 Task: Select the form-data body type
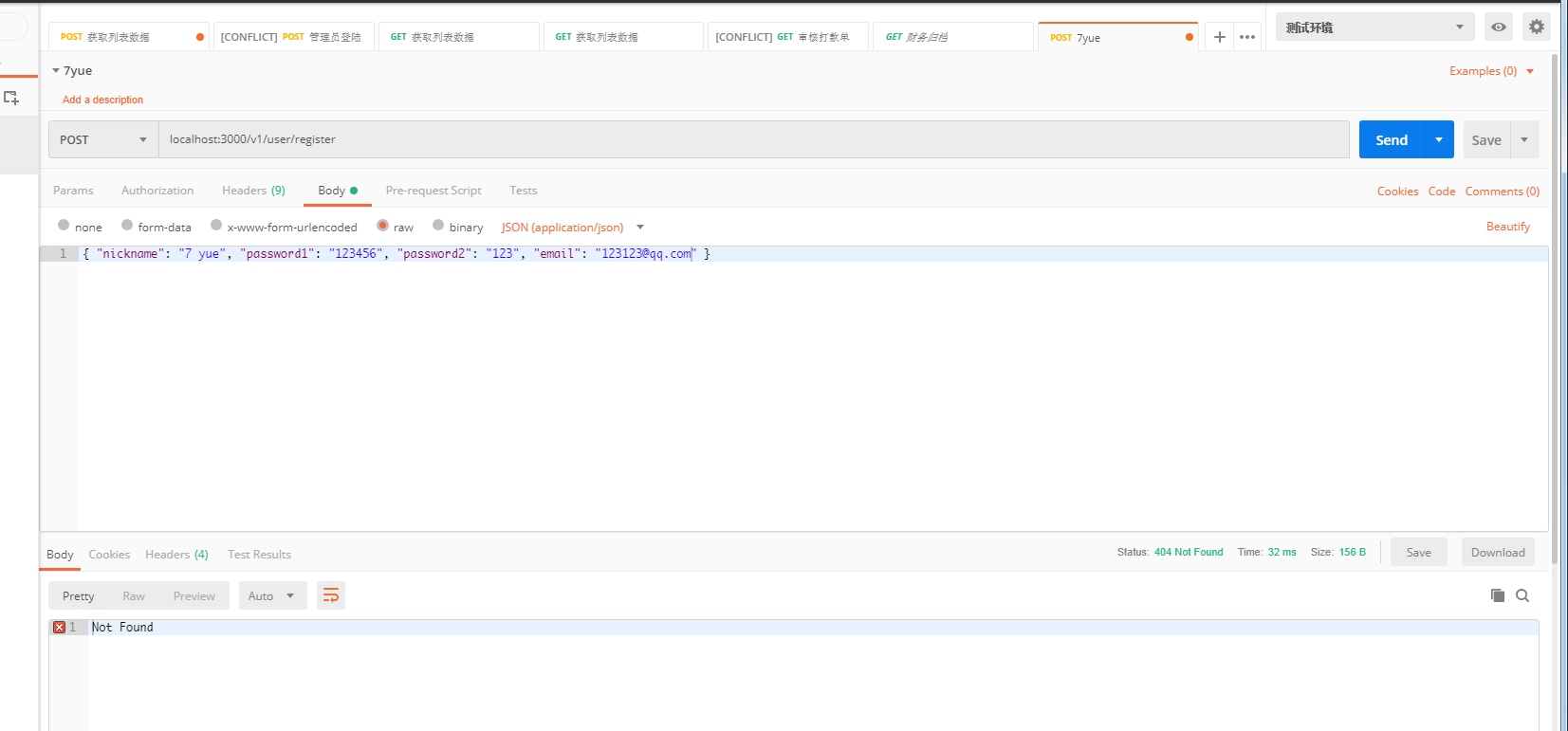[x=127, y=226]
